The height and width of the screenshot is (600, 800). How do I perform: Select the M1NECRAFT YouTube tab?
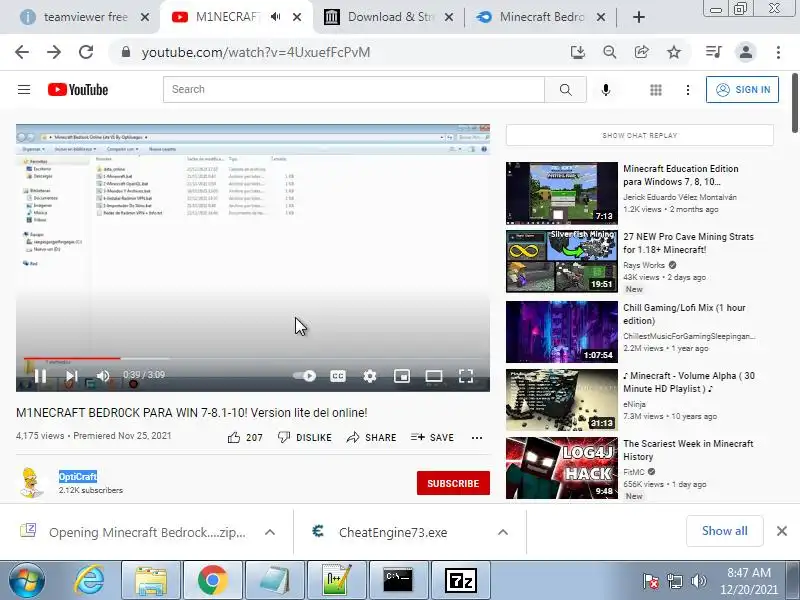pyautogui.click(x=228, y=17)
